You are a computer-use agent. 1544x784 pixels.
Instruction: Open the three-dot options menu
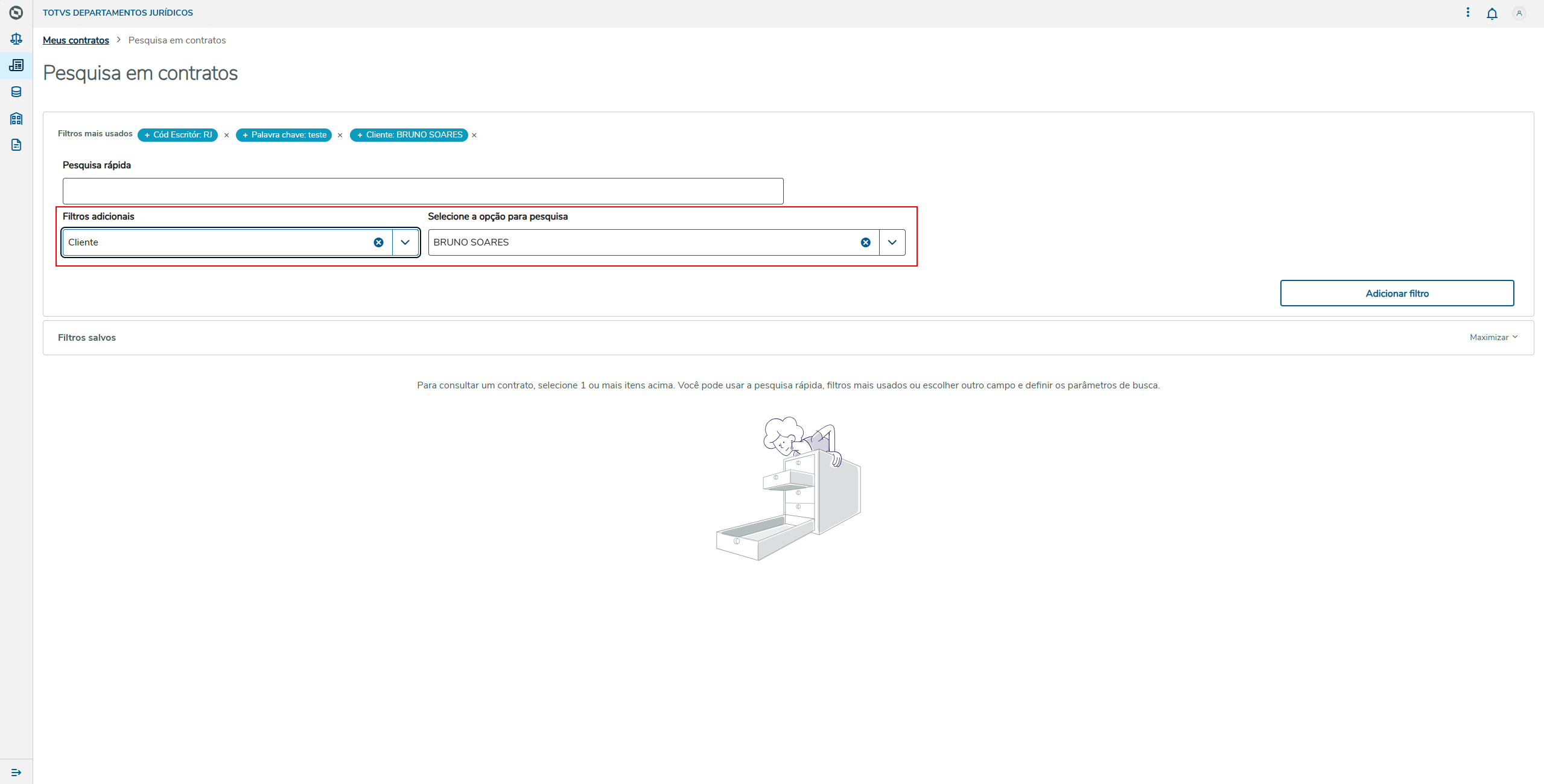[1467, 12]
